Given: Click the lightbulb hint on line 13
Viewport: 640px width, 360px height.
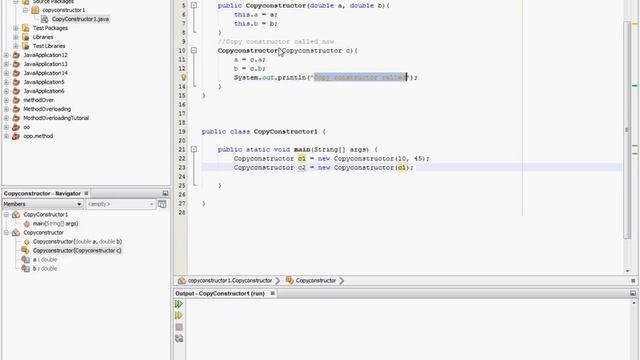Looking at the screenshot, I should (183, 77).
